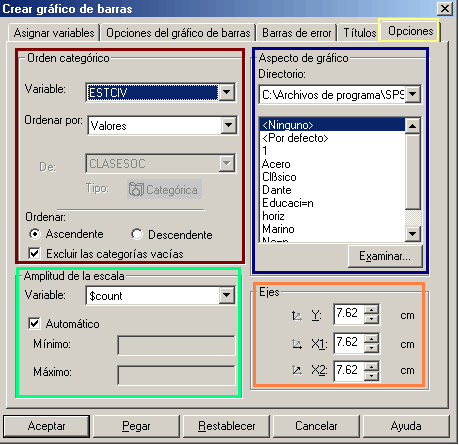Decrease the X2 axis length value
Image resolution: width=459 pixels, height=445 pixels.
371,376
